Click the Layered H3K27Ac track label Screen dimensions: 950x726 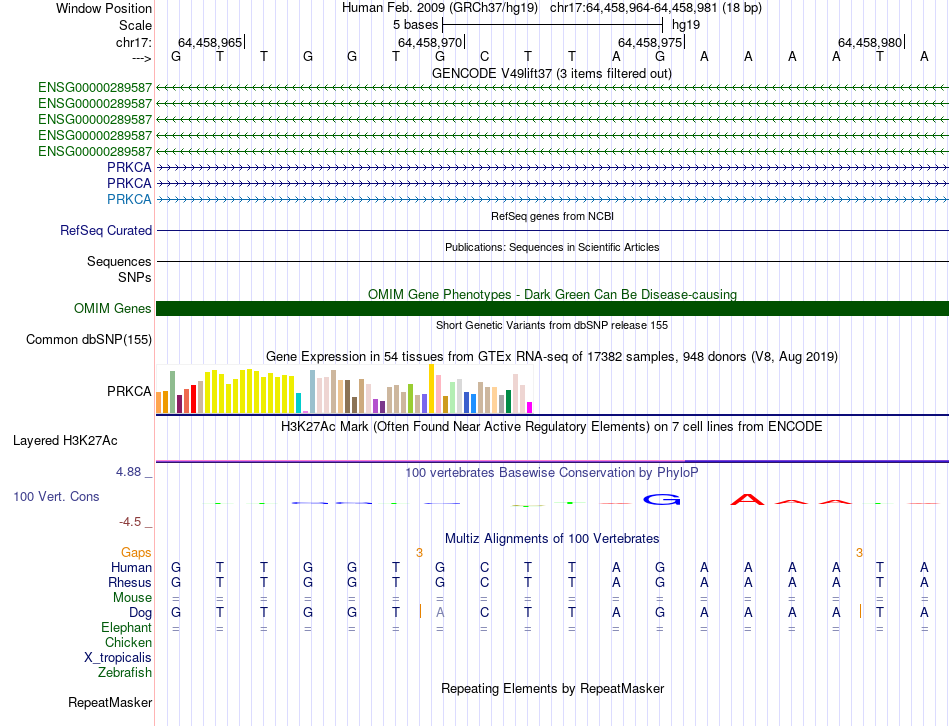[x=65, y=441]
